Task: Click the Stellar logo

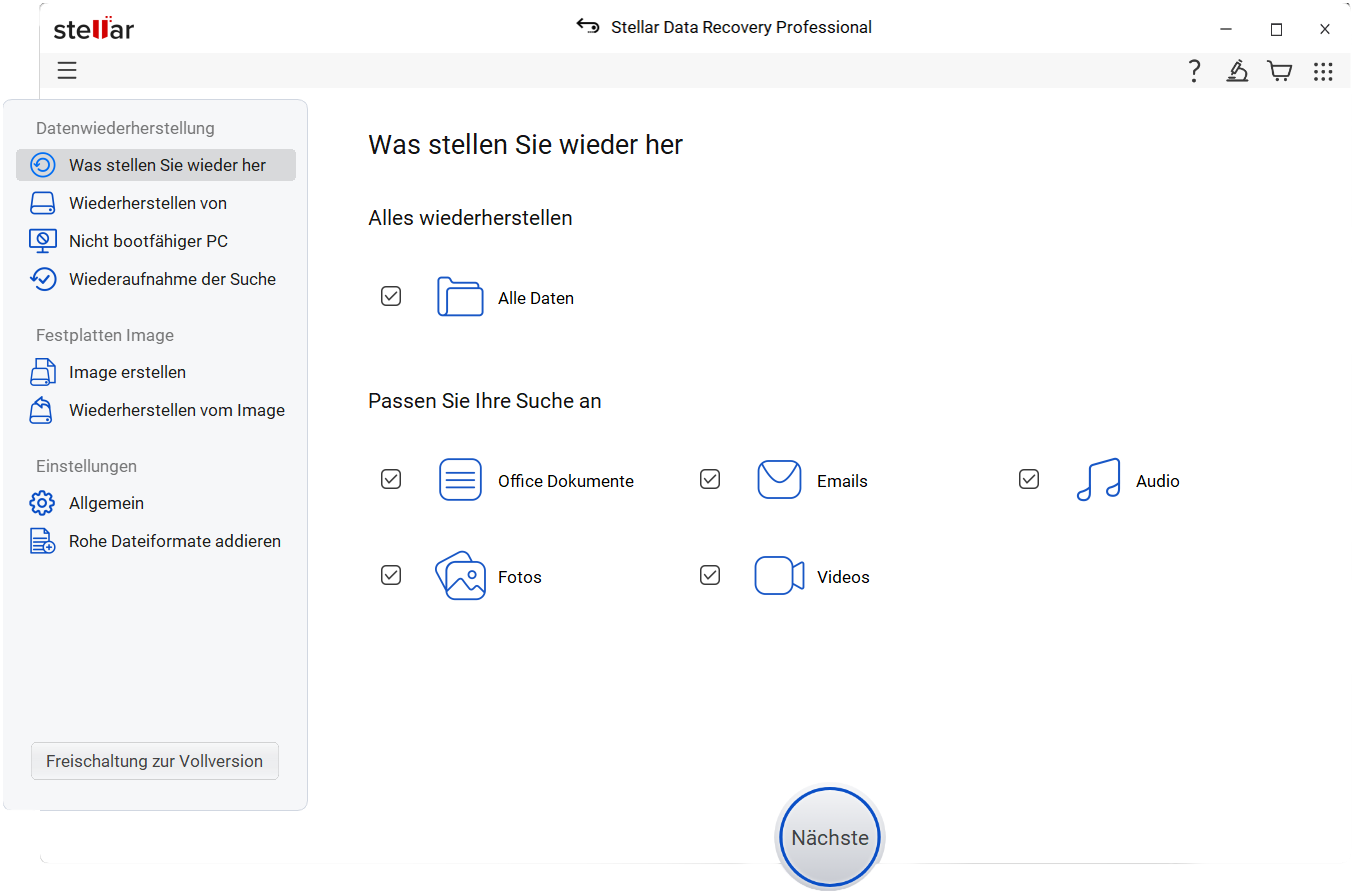Action: (x=93, y=28)
